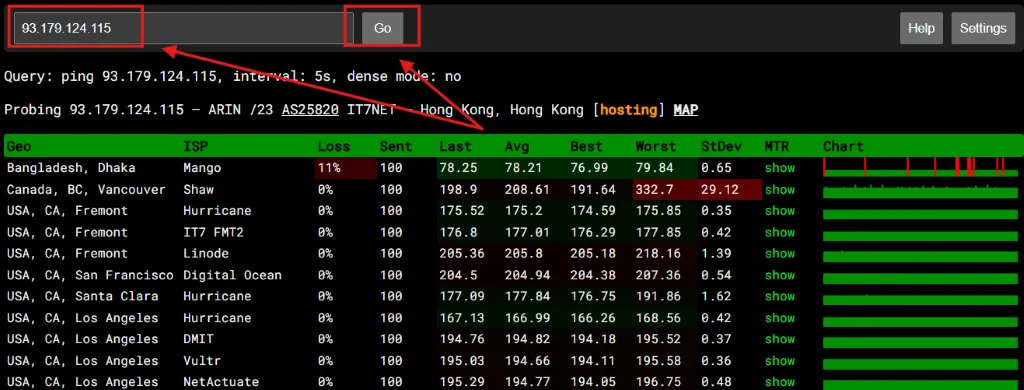Show MTR for San Francisco Digital Ocean
Image resolution: width=1024 pixels, height=390 pixels.
pos(780,275)
